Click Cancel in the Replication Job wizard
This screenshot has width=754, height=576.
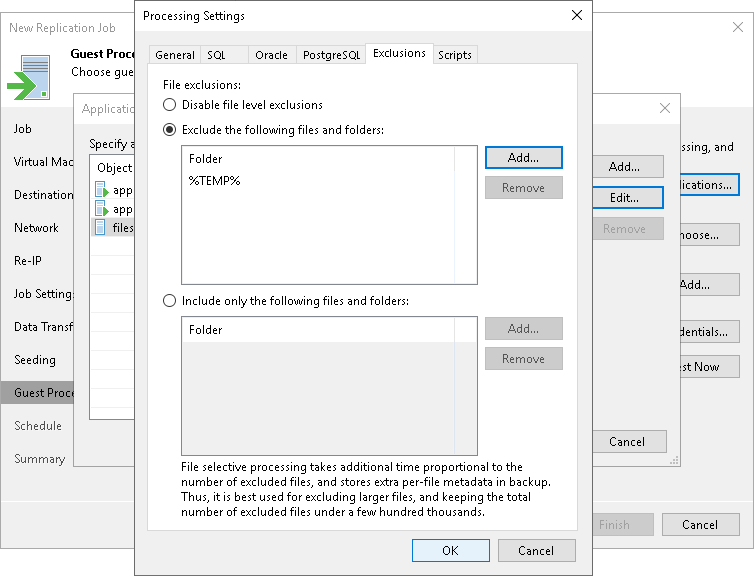coord(701,525)
